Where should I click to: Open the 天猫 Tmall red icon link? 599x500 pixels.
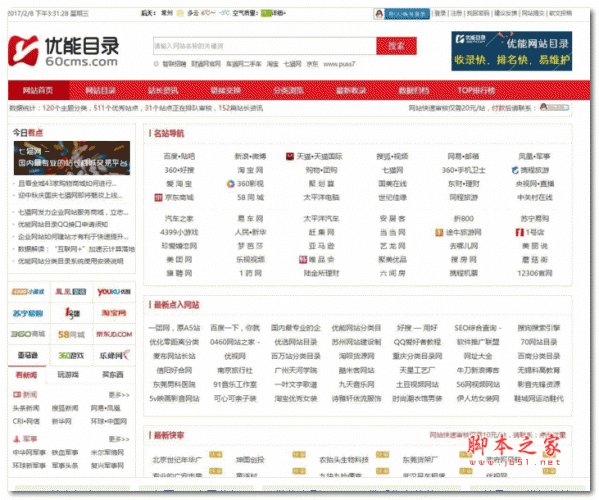(x=290, y=156)
